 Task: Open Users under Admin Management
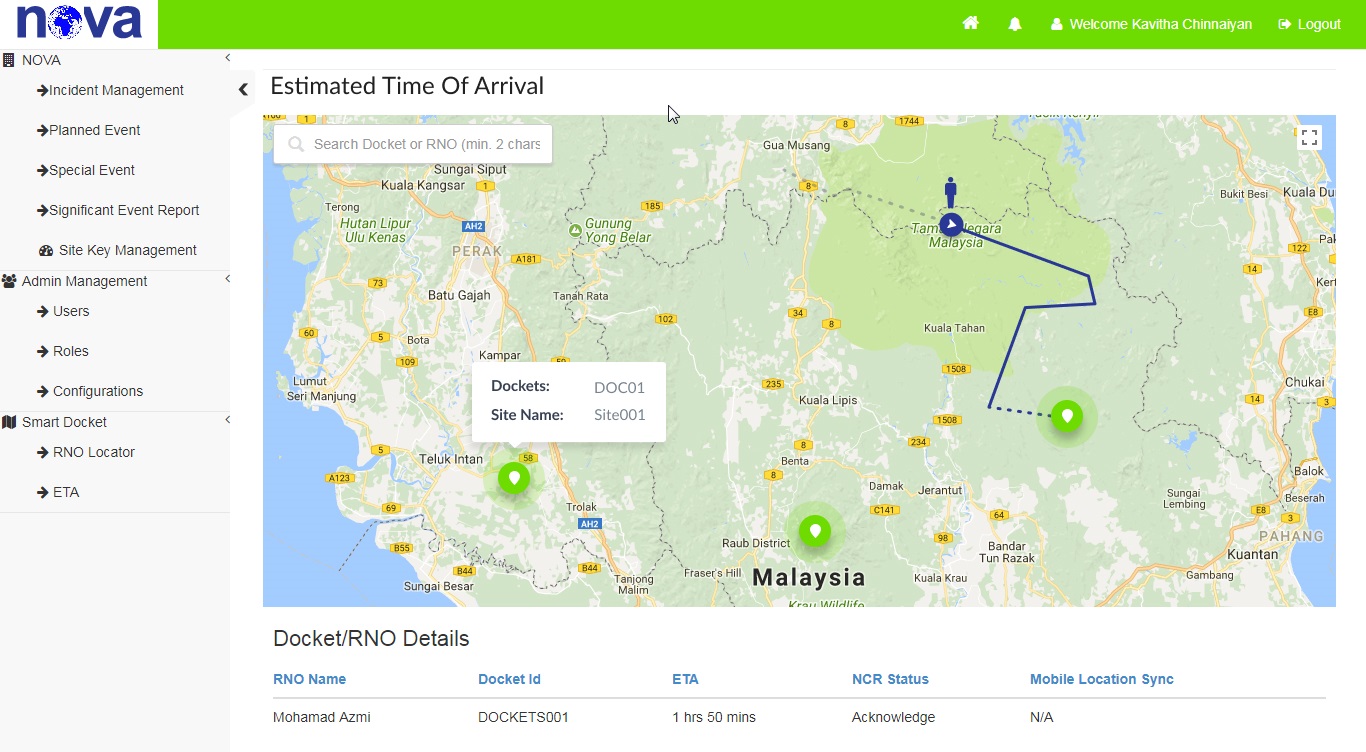(x=63, y=311)
